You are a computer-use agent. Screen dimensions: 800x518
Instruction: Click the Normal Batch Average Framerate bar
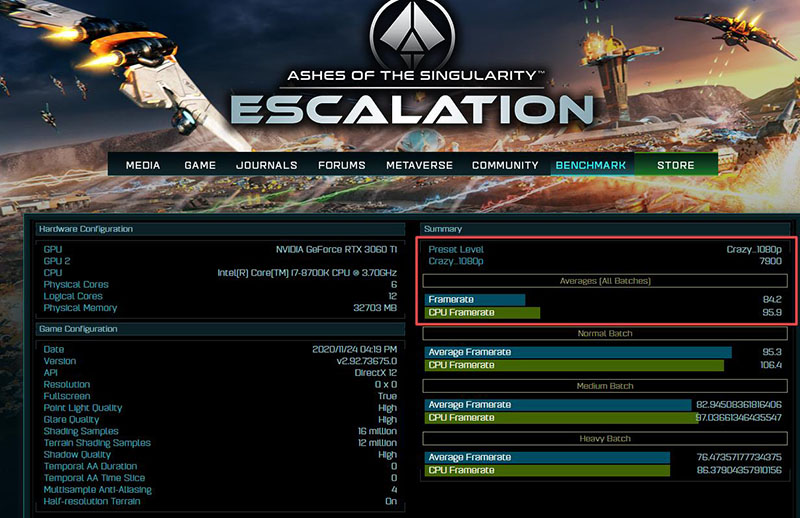578,352
